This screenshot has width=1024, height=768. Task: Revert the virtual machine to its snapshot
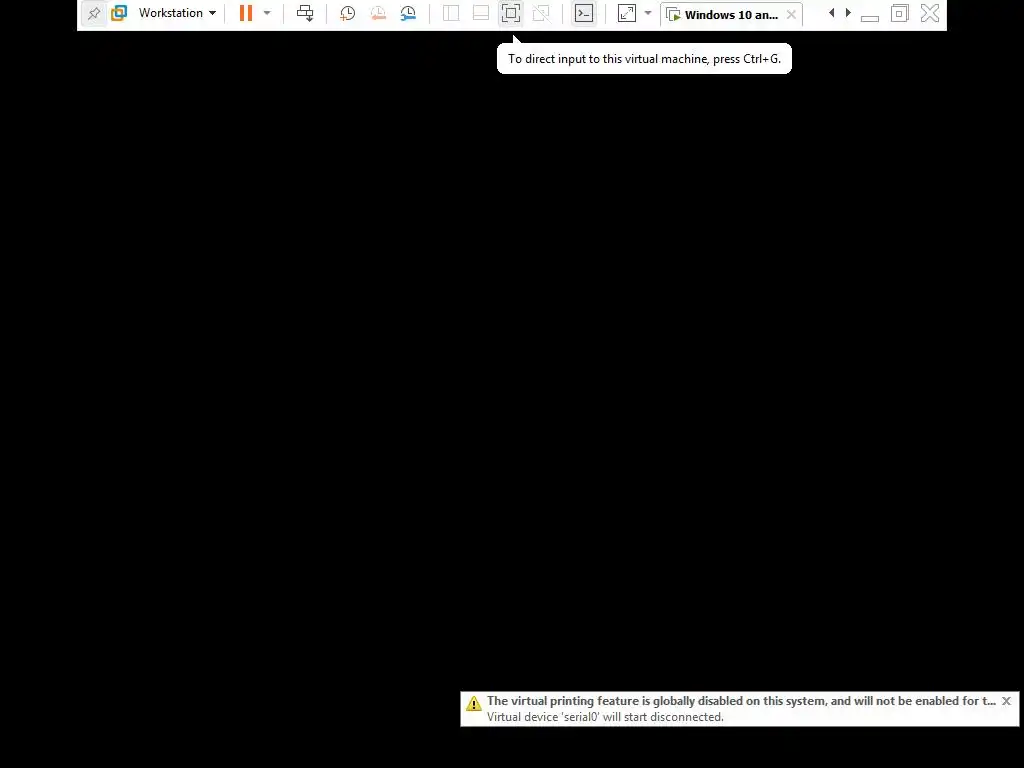(x=378, y=13)
